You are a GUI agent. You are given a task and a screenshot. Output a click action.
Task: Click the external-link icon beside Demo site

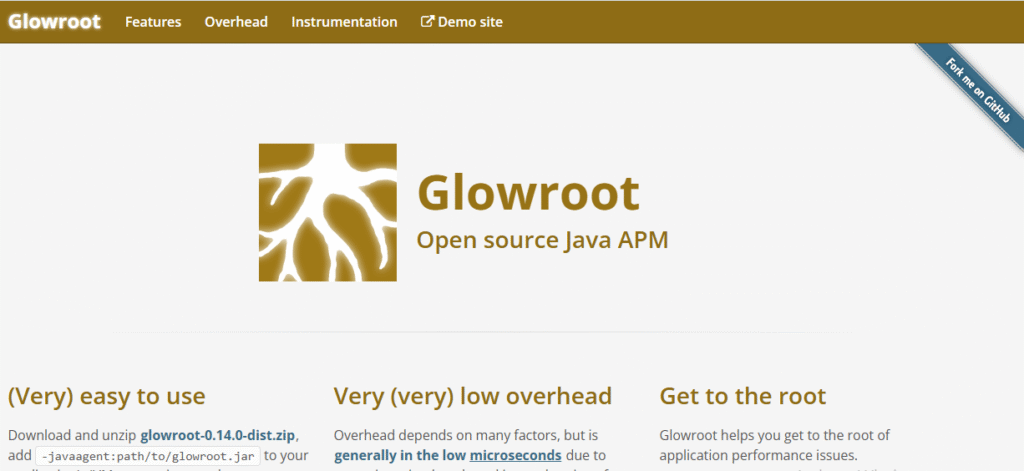pyautogui.click(x=428, y=22)
